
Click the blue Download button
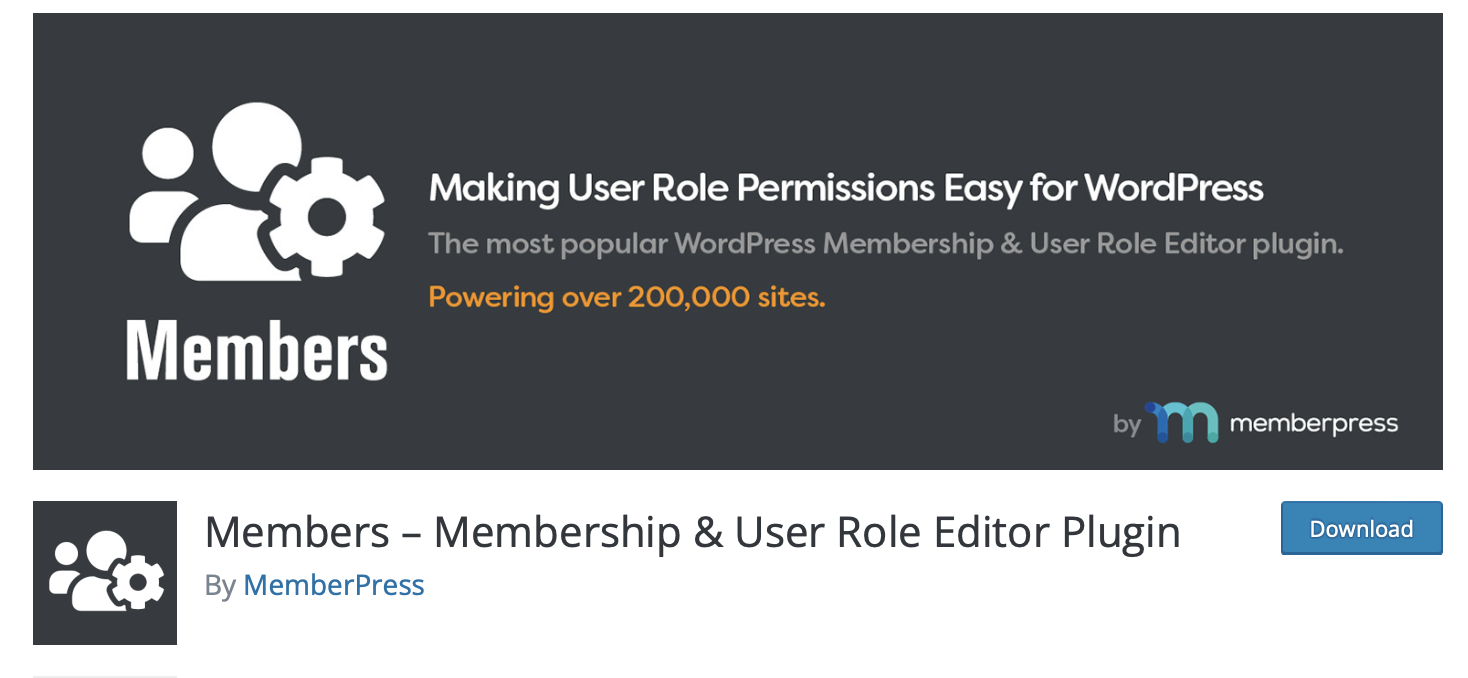pyautogui.click(x=1361, y=528)
